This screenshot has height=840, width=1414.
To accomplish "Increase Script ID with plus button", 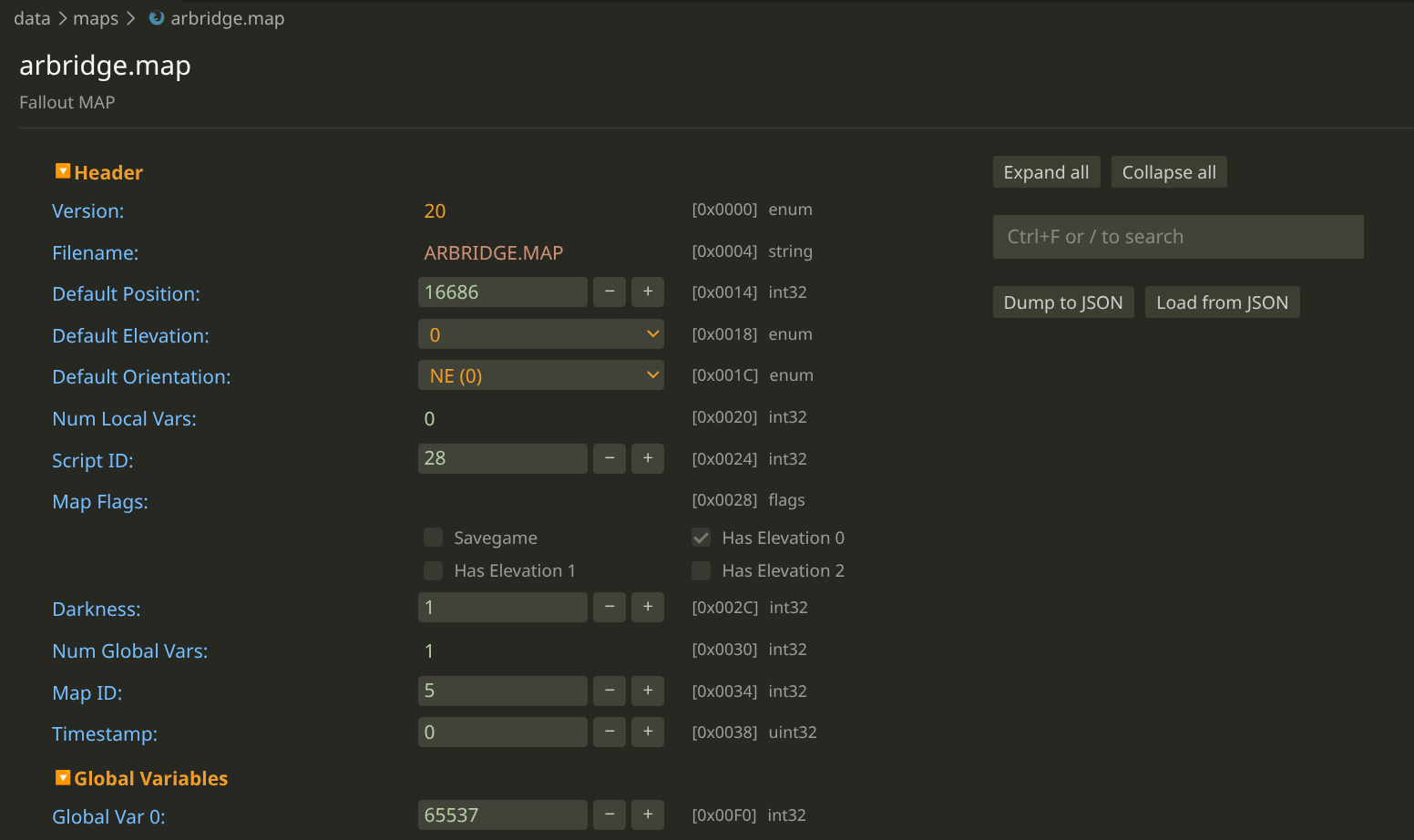I will [648, 458].
